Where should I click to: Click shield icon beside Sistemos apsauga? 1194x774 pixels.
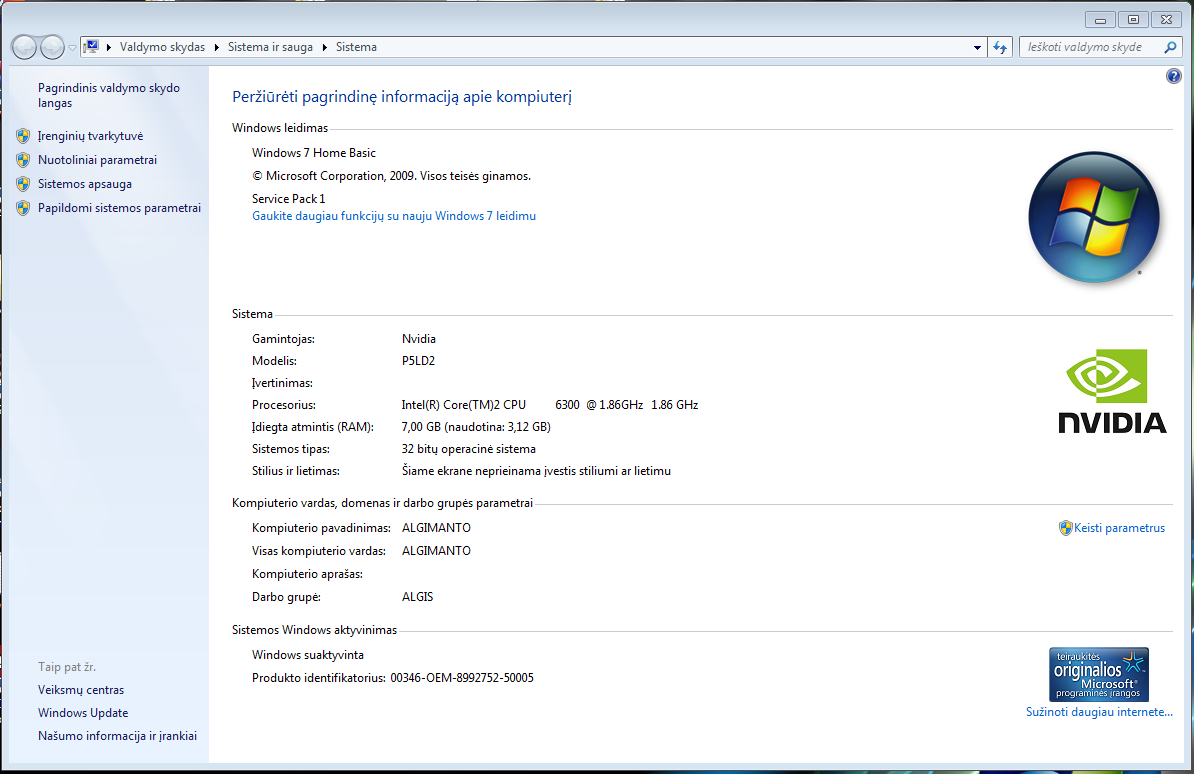23,184
